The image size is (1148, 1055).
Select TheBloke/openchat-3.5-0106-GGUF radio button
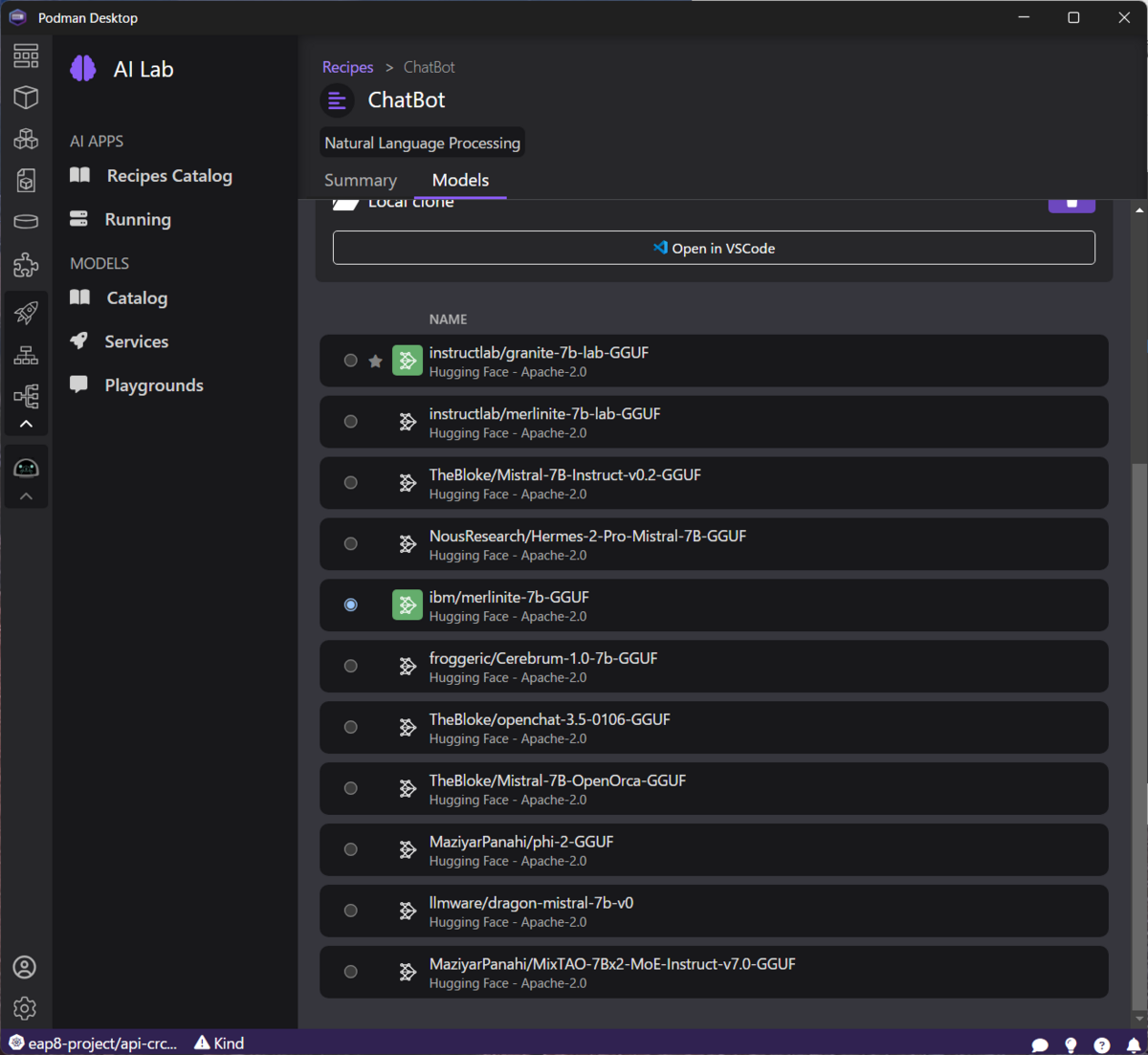click(351, 727)
